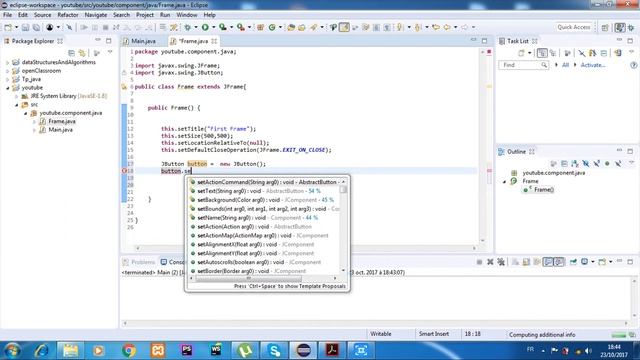Click the Chrome icon in taskbar
This screenshot has height=360, width=640.
point(129,350)
